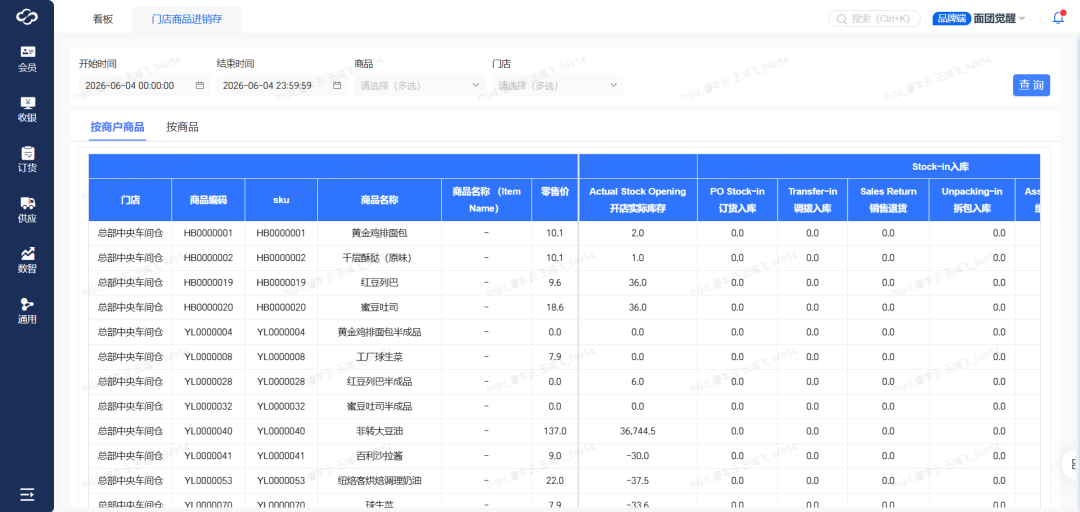
Task: Collapse the sidebar with menu icon
Action: coord(27,494)
